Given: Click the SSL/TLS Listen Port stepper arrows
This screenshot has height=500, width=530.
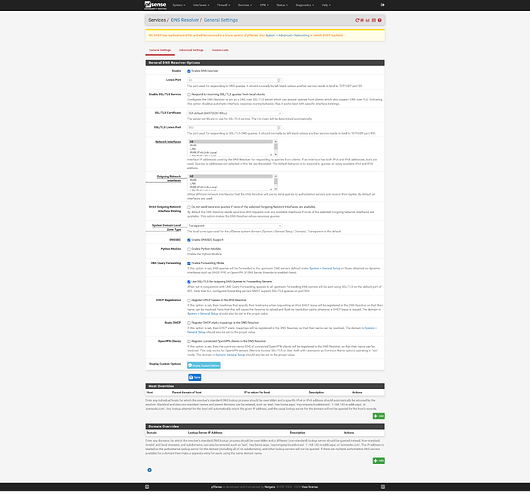Looking at the screenshot, I should [279, 128].
